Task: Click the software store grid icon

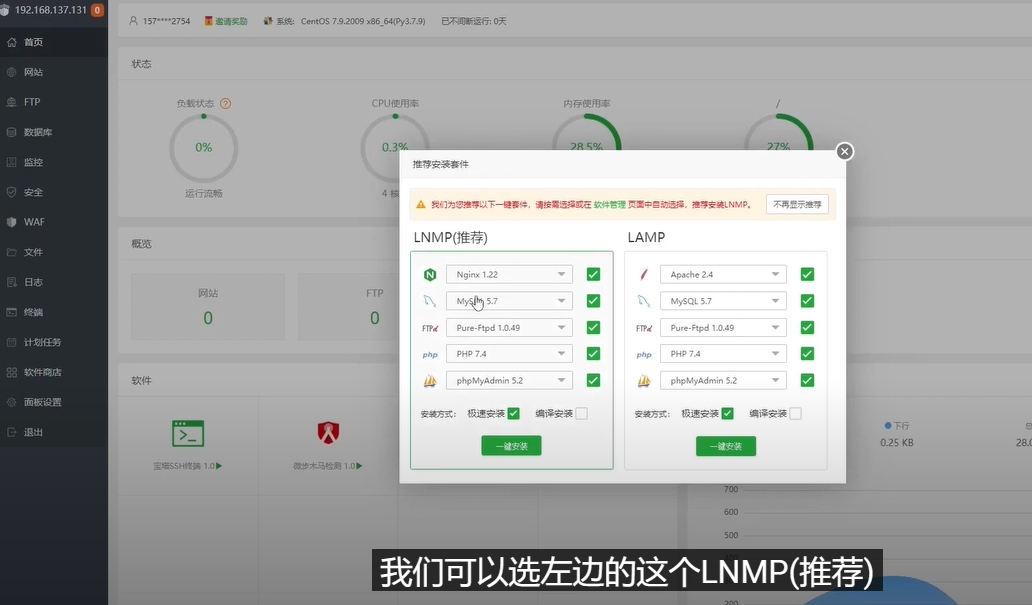Action: coord(12,372)
